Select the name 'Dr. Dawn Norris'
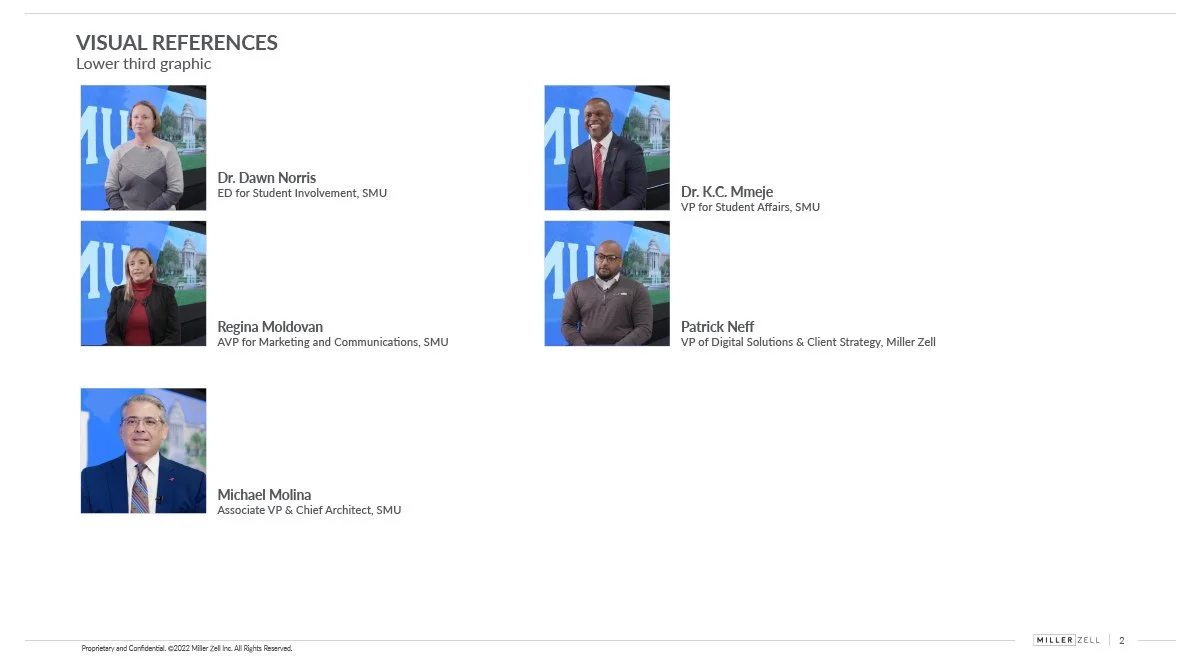The image size is (1200, 666). [x=267, y=178]
